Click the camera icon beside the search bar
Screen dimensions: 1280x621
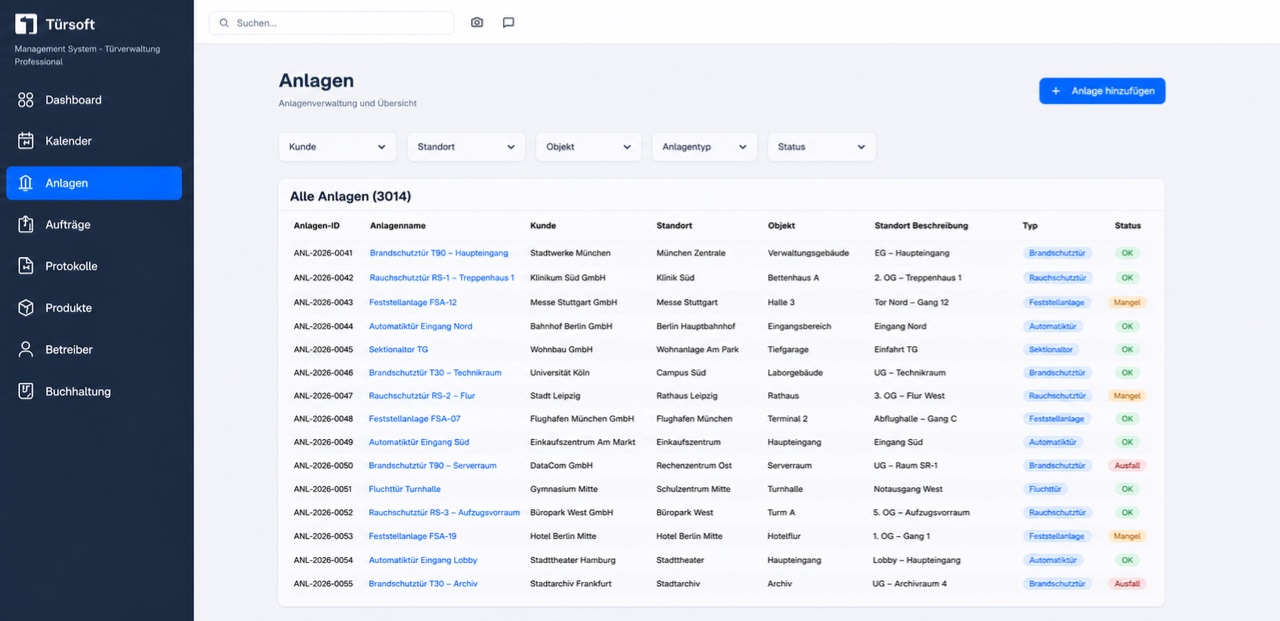[x=477, y=22]
